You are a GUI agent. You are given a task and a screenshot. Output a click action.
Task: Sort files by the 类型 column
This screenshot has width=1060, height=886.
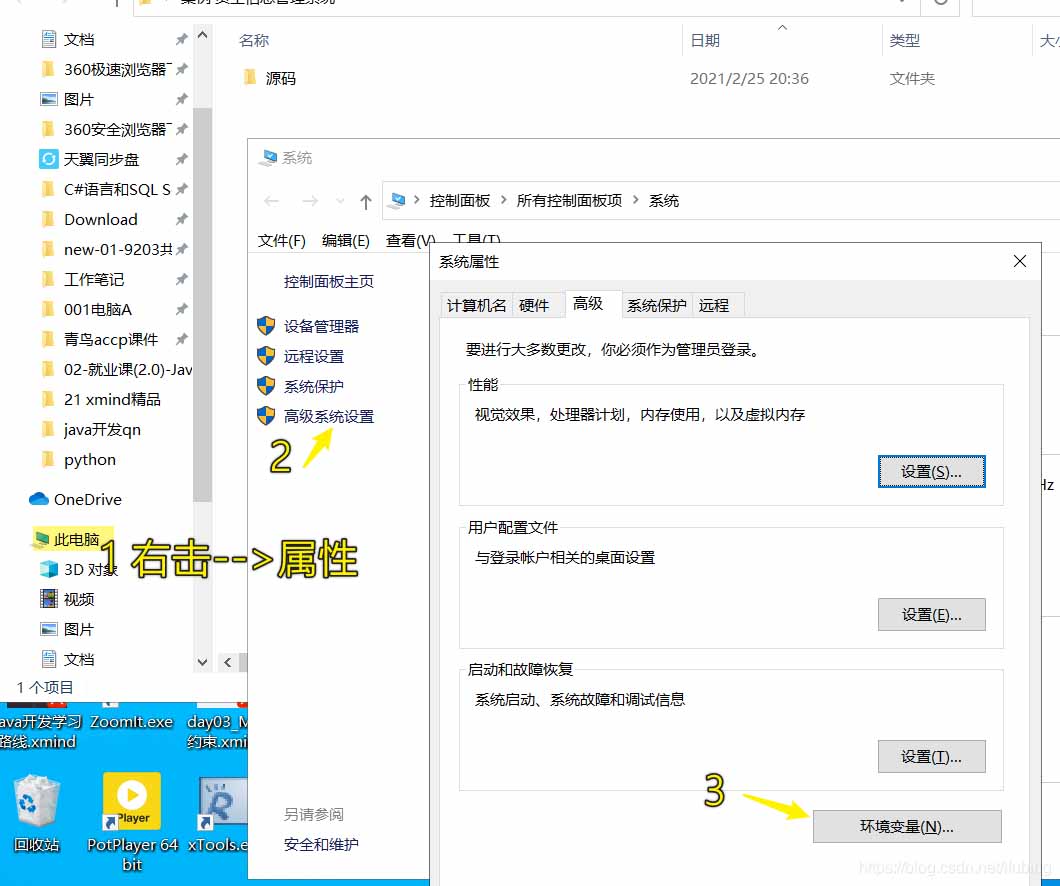905,41
